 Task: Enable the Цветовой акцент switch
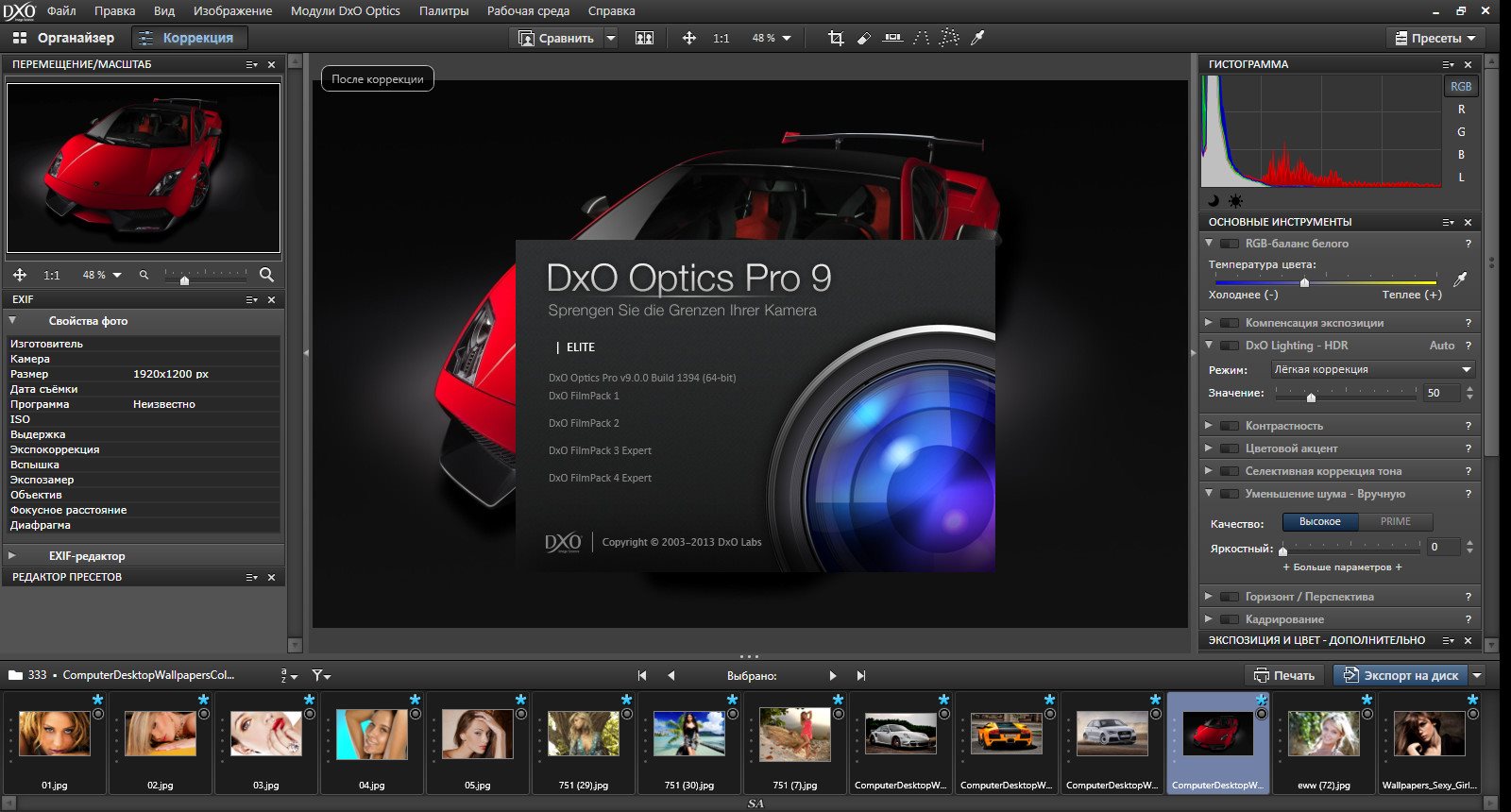click(1230, 448)
